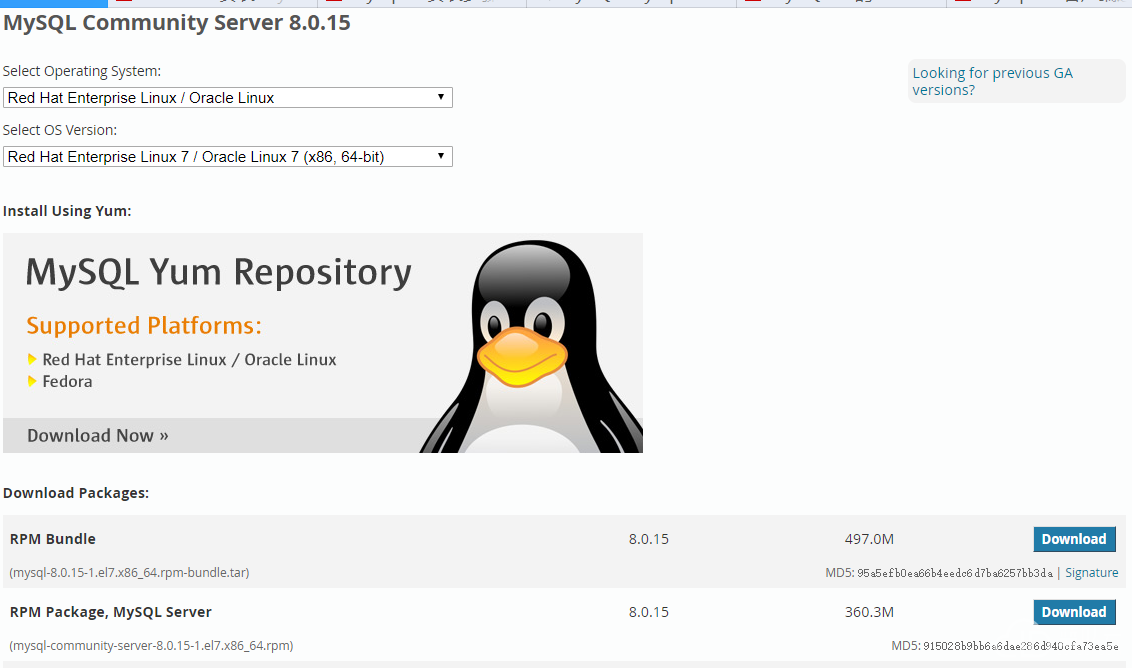Viewport: 1132px width, 668px height.
Task: Click the Red Hat Enterprise Linux banner bullet
Action: (189, 359)
